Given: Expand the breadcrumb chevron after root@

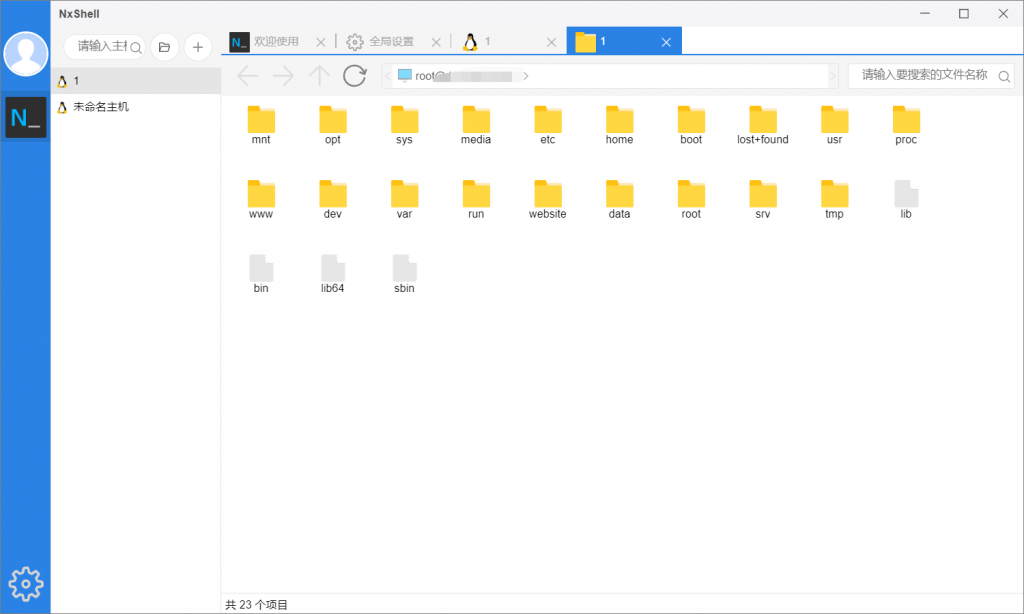Looking at the screenshot, I should point(526,76).
